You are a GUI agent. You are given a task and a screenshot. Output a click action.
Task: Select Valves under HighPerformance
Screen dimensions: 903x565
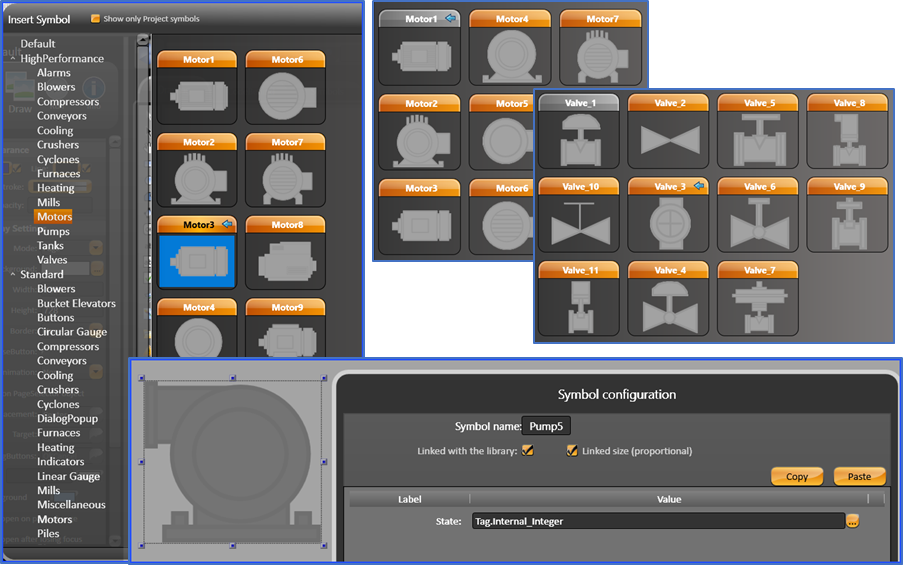[x=52, y=260]
